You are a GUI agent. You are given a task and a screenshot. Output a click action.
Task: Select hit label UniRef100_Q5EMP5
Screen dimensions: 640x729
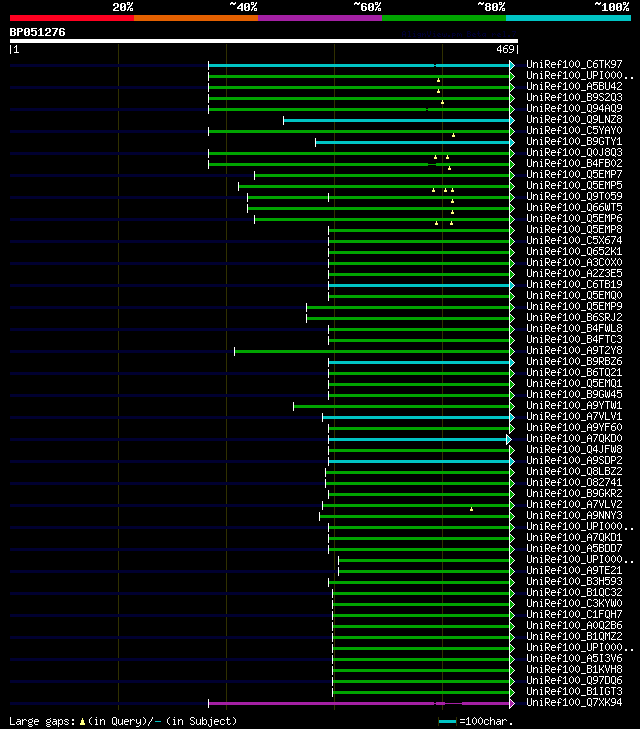tap(574, 185)
